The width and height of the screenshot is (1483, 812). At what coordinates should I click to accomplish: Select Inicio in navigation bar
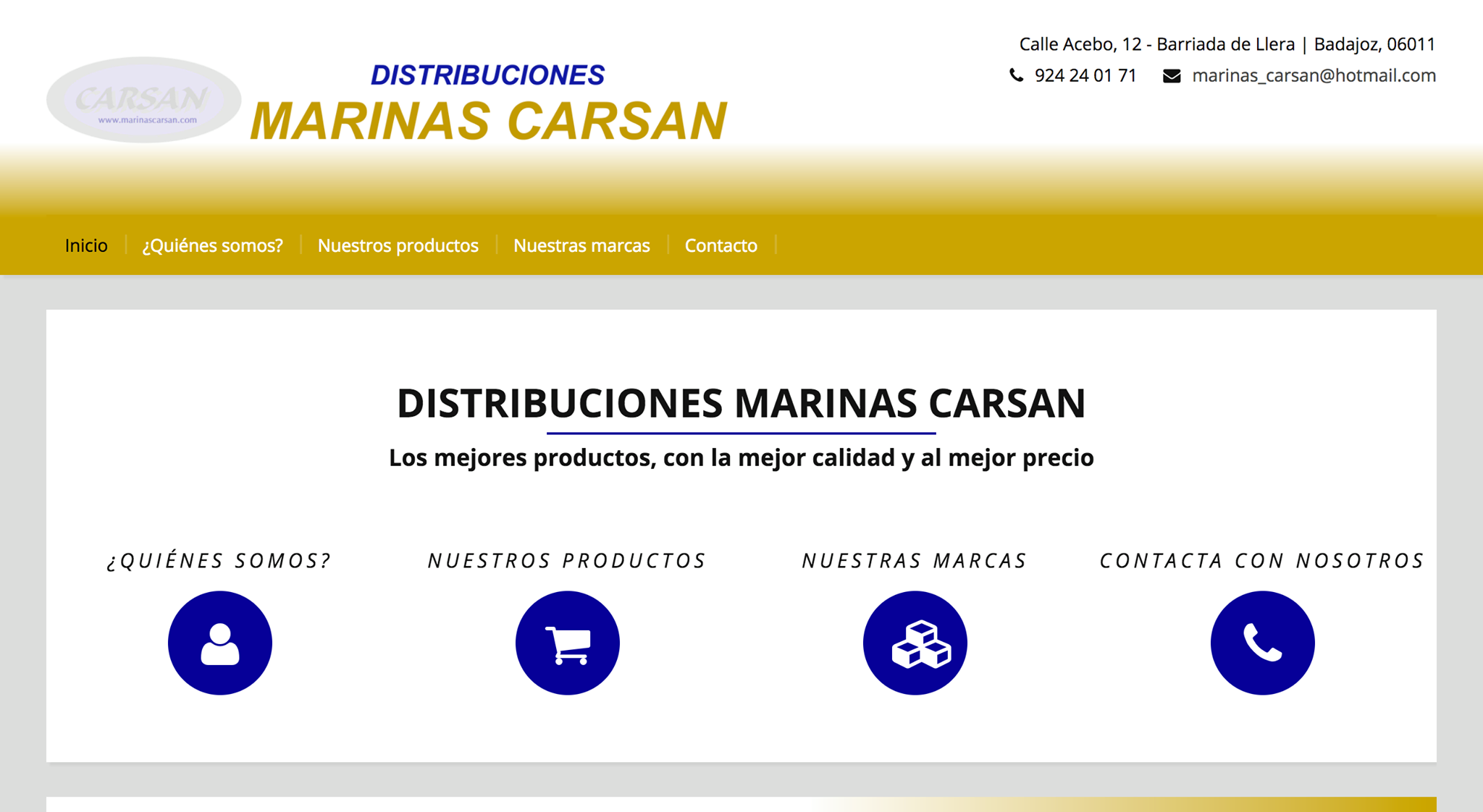tap(86, 245)
